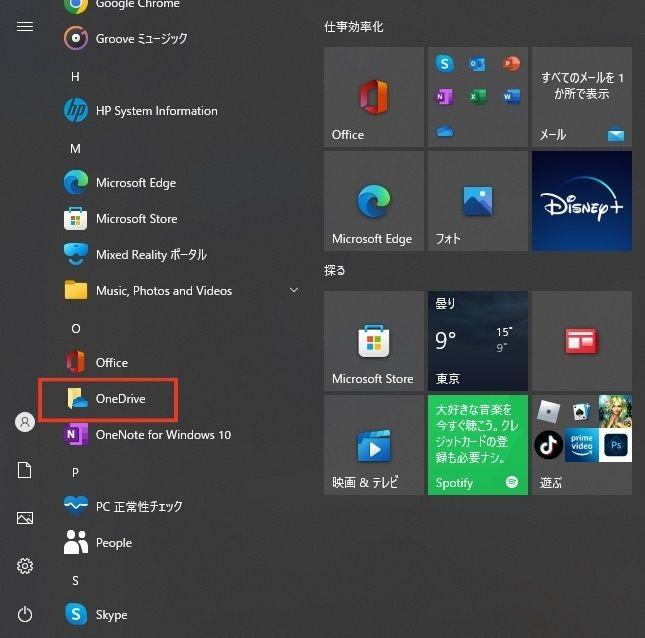
Task: Jump to letter M section header
Action: 75,148
